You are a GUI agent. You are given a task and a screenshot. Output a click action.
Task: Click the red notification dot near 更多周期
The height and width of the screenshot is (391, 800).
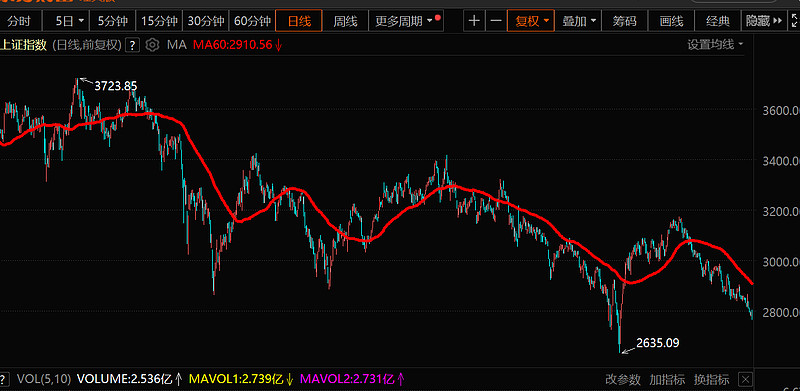[x=438, y=17]
